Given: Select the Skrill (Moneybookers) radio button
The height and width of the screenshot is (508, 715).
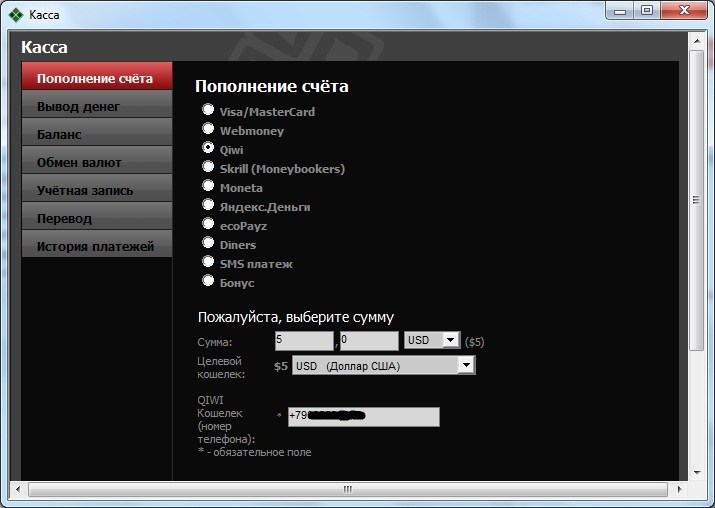Looking at the screenshot, I should [x=208, y=167].
